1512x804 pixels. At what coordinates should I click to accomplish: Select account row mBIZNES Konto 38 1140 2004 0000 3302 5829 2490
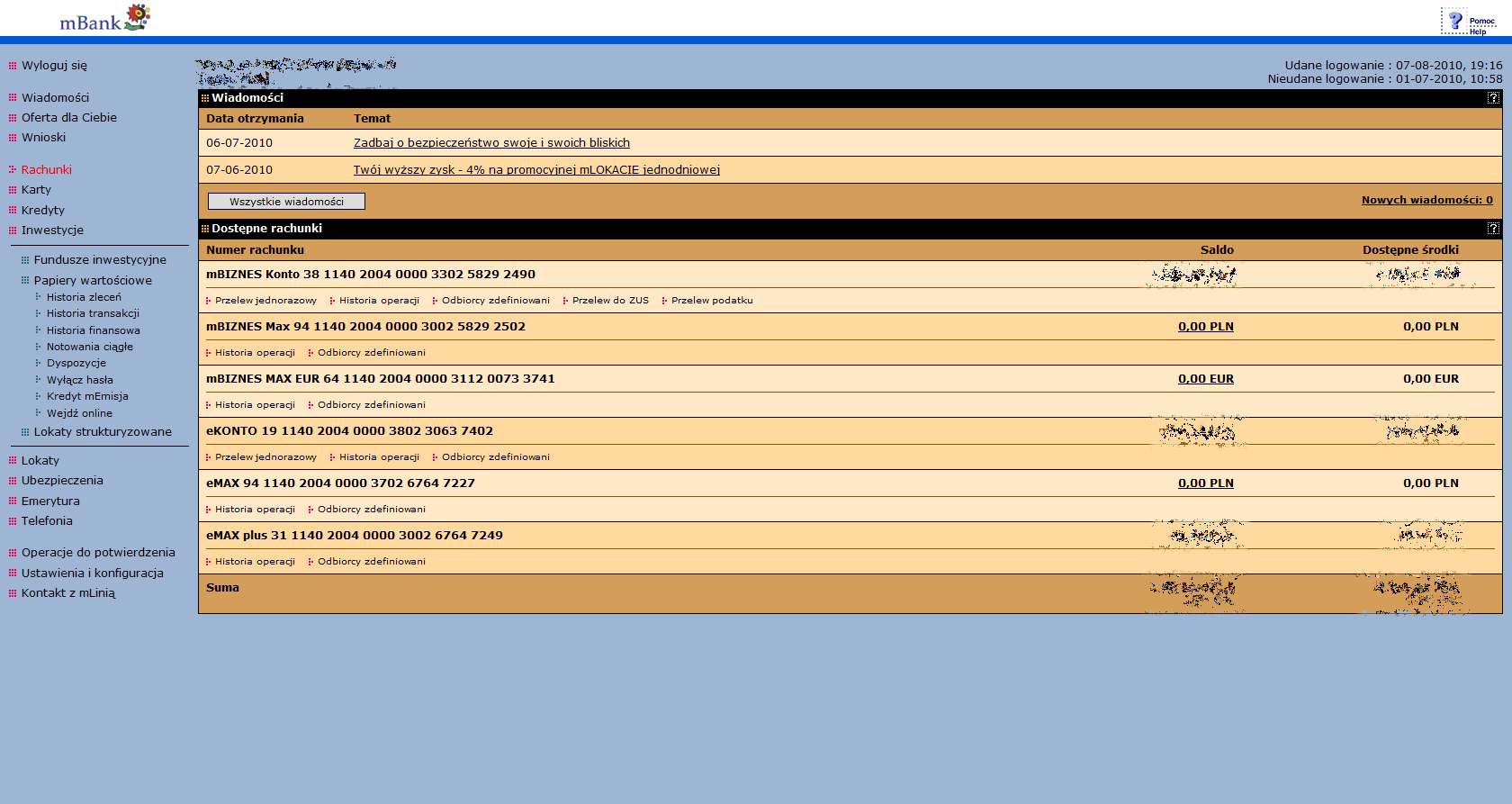pyautogui.click(x=371, y=275)
